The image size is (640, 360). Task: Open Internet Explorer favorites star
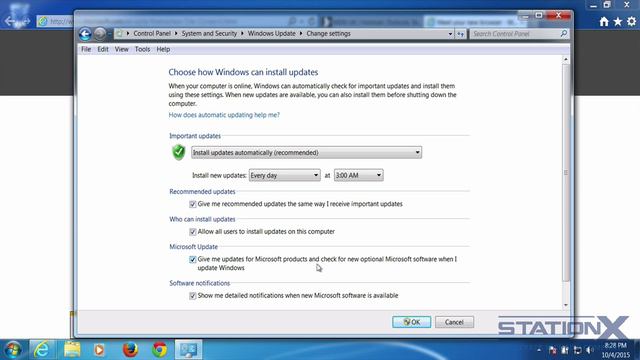tap(618, 22)
